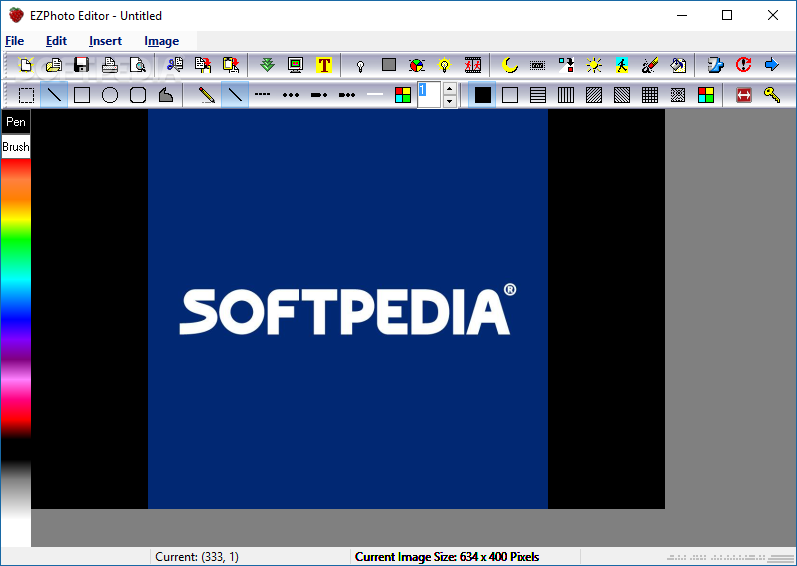Screen dimensions: 797x566
Task: Select the dotted line style
Action: coord(291,95)
